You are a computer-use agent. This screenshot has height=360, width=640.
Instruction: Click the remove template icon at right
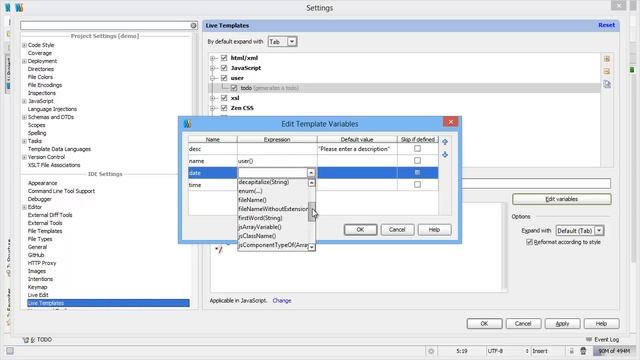click(x=607, y=71)
